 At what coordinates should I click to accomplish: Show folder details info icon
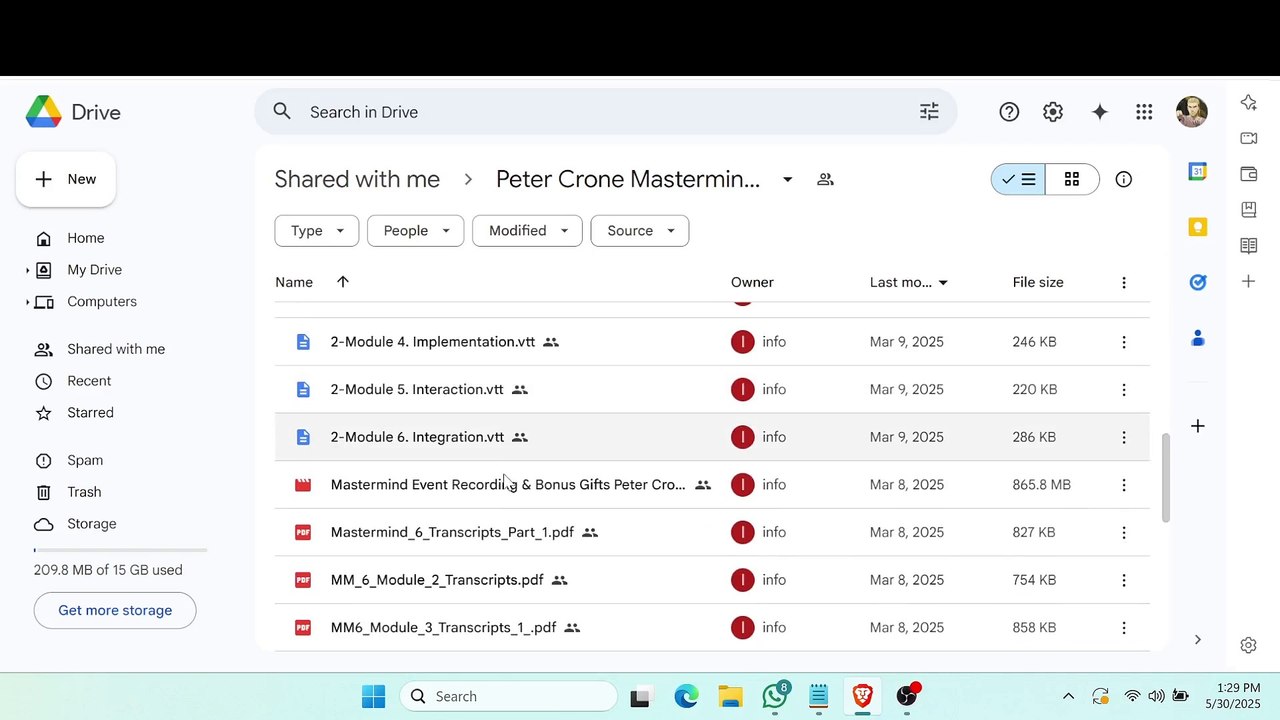pos(1124,179)
